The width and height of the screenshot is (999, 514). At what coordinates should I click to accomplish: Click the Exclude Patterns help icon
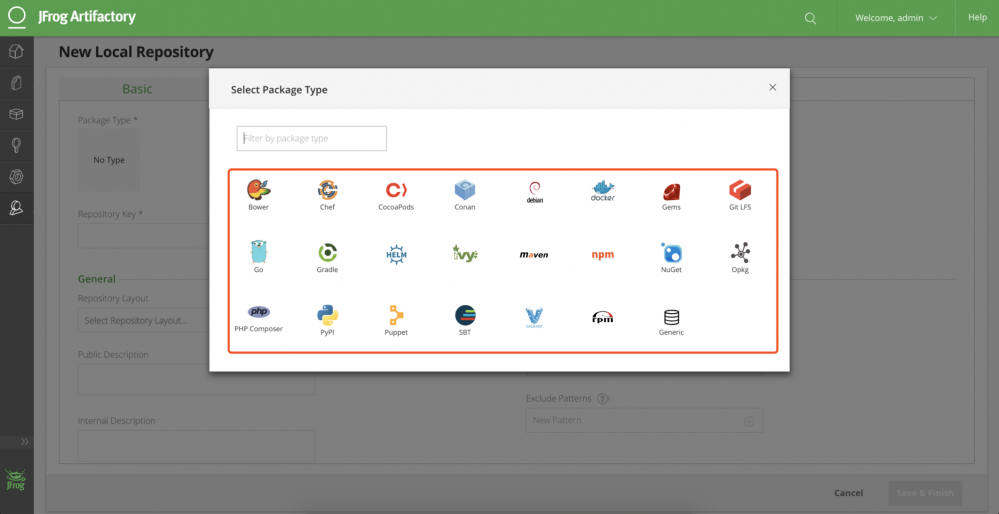tap(603, 399)
